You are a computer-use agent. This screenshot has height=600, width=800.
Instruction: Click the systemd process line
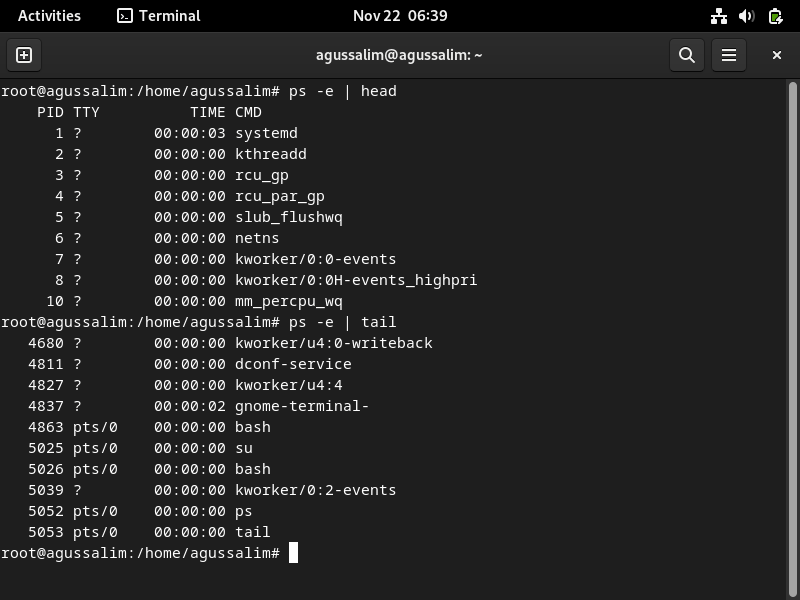175,133
